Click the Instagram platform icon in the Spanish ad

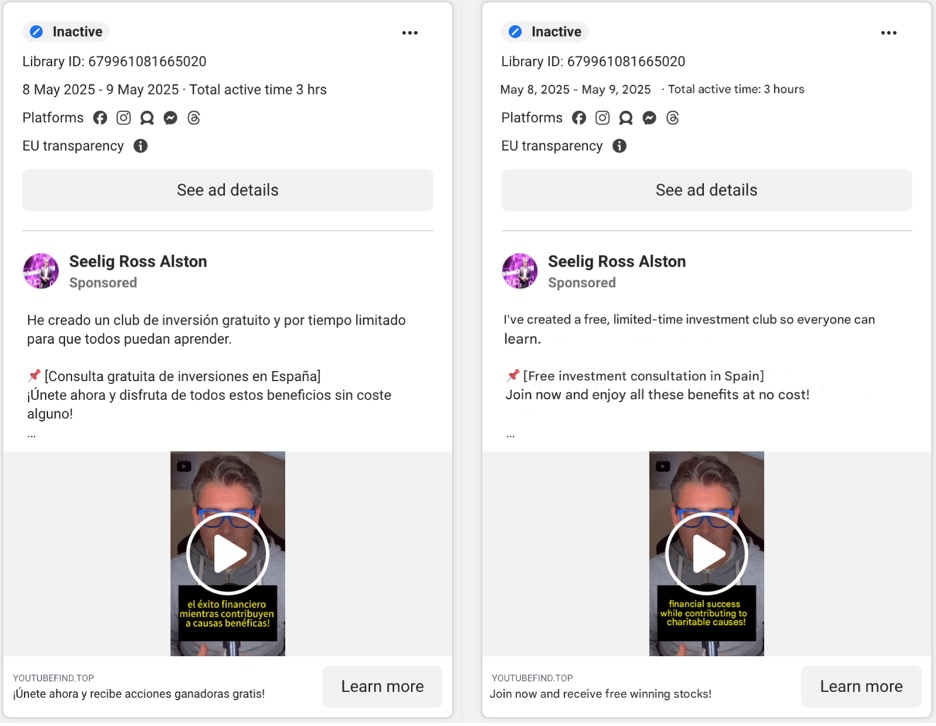124,118
